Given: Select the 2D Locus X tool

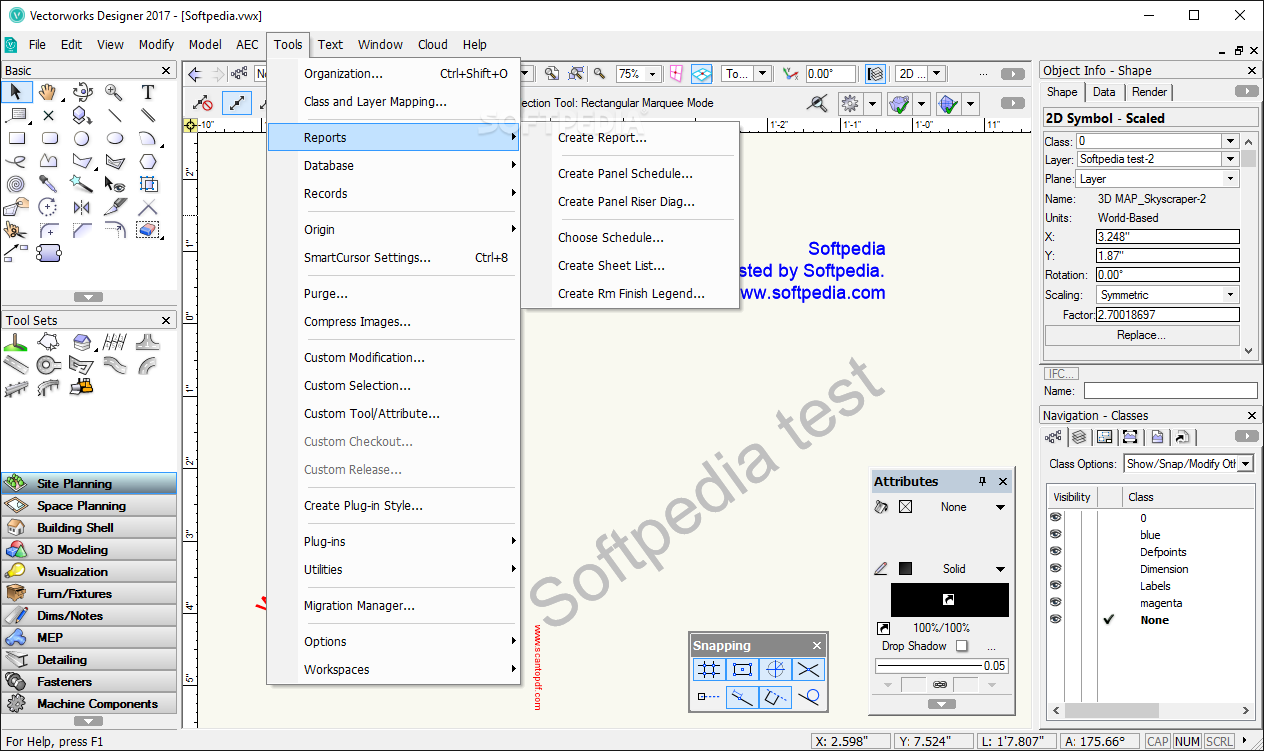Looking at the screenshot, I should point(48,115).
